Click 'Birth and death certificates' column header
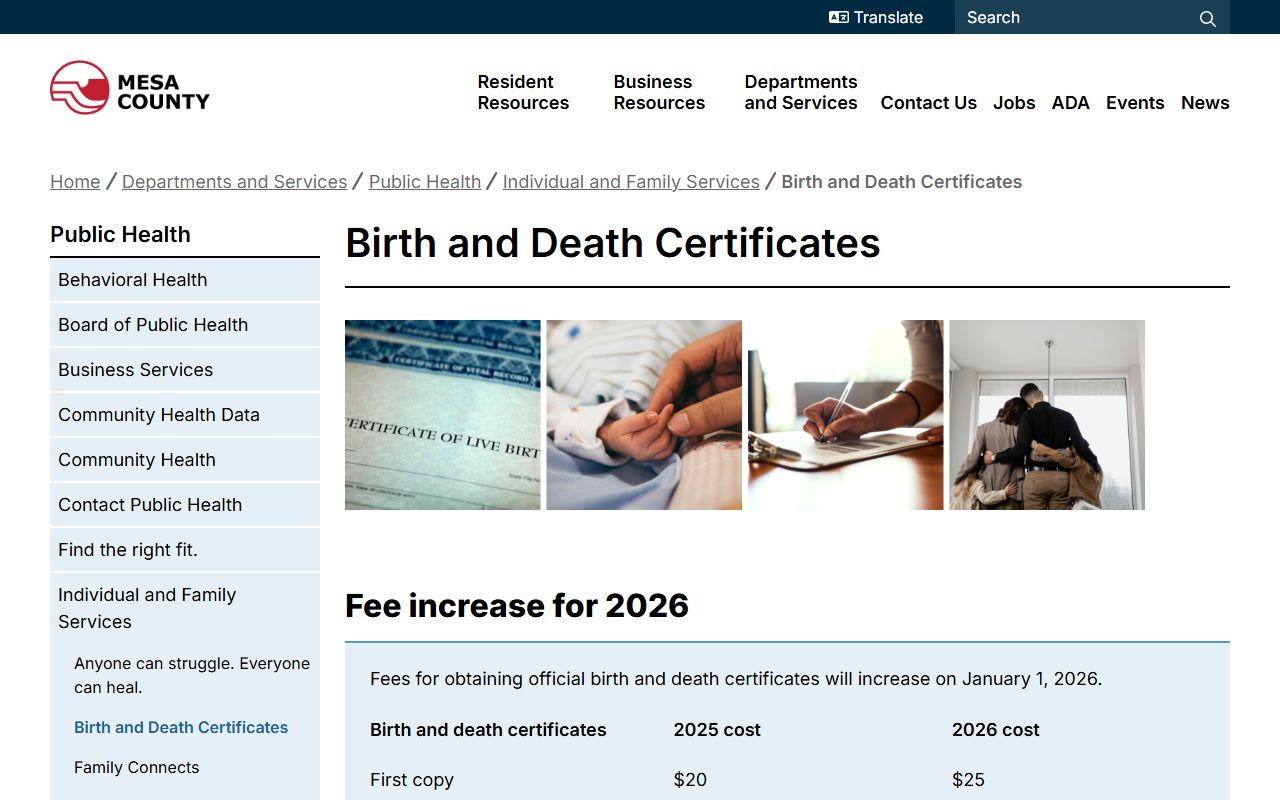The height and width of the screenshot is (800, 1280). pos(488,730)
